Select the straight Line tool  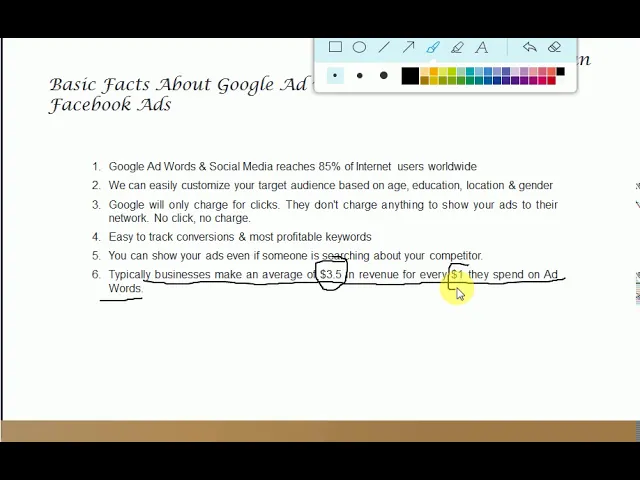click(x=384, y=47)
